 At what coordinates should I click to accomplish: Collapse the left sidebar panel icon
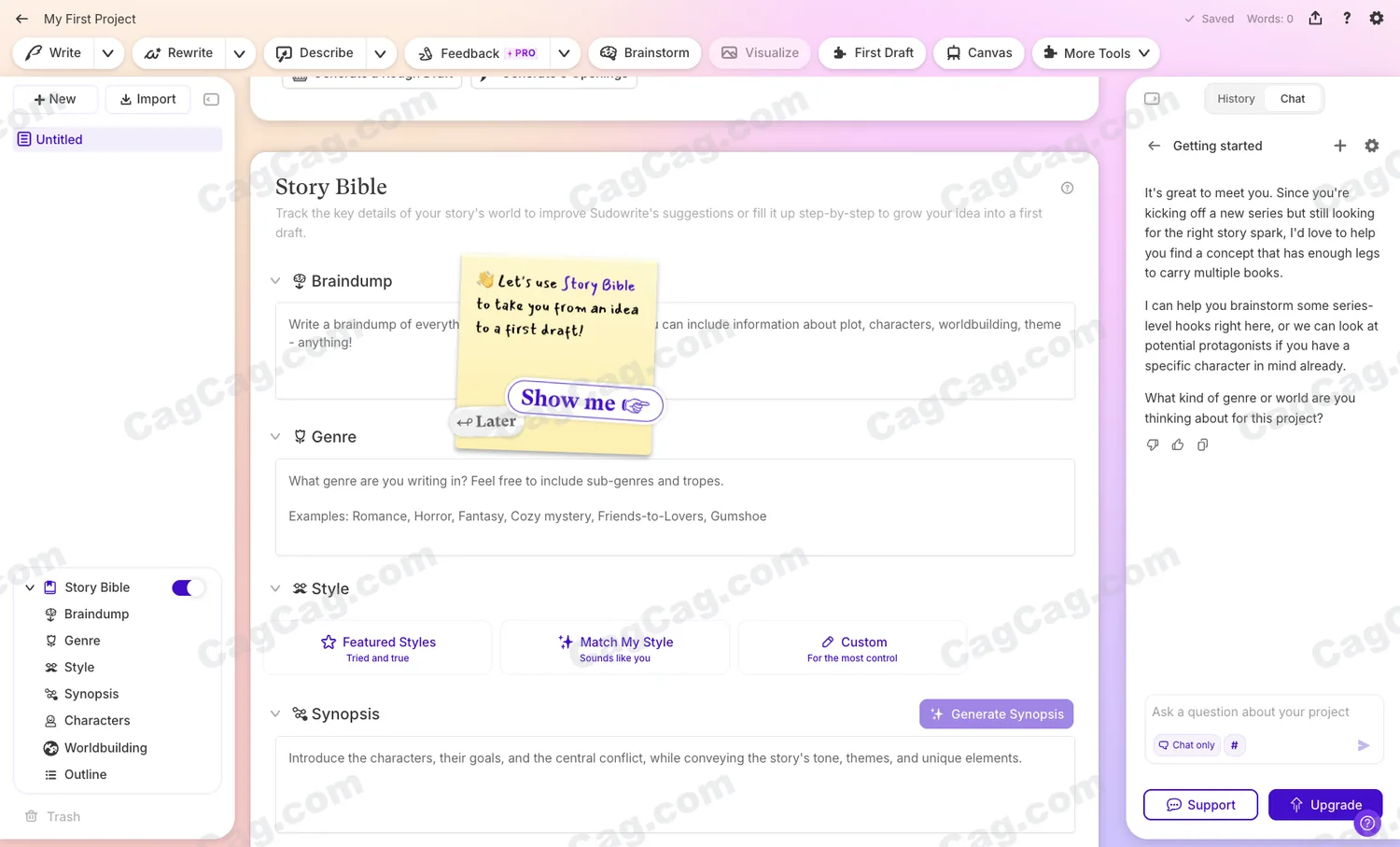click(212, 99)
